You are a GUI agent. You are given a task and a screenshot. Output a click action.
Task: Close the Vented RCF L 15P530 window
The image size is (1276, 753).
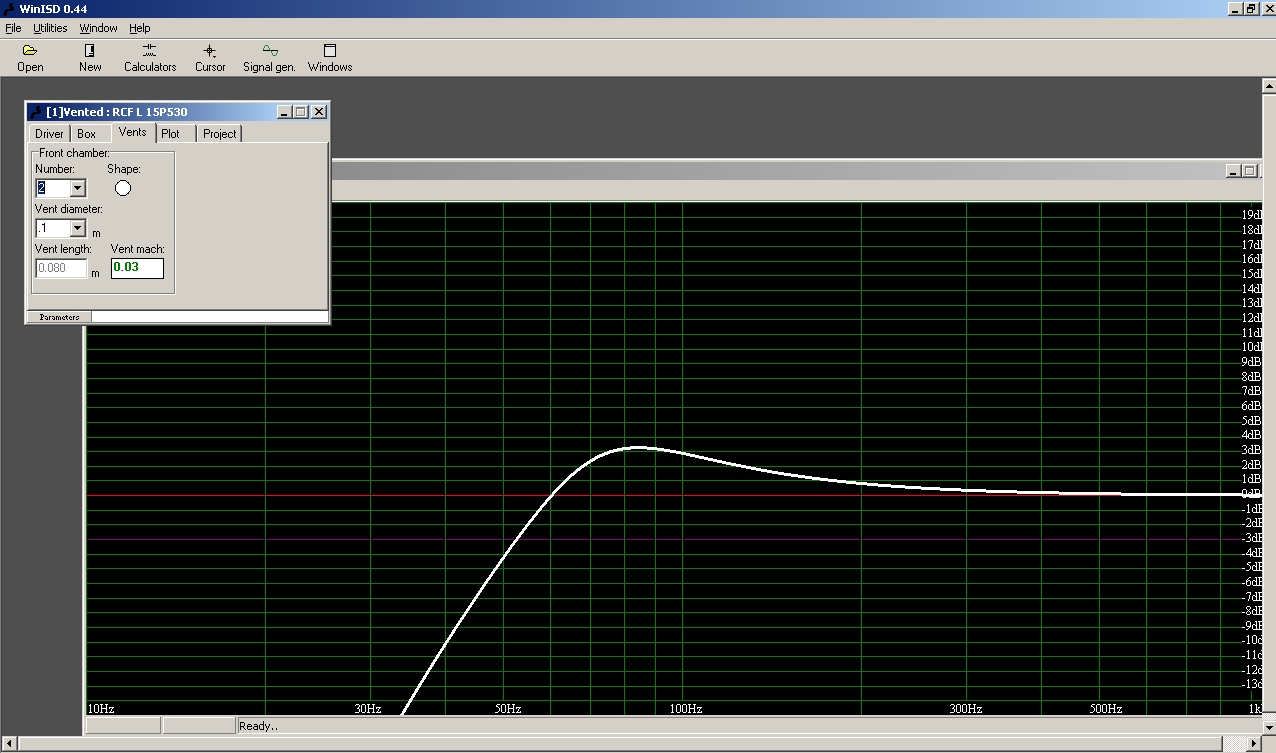point(319,112)
